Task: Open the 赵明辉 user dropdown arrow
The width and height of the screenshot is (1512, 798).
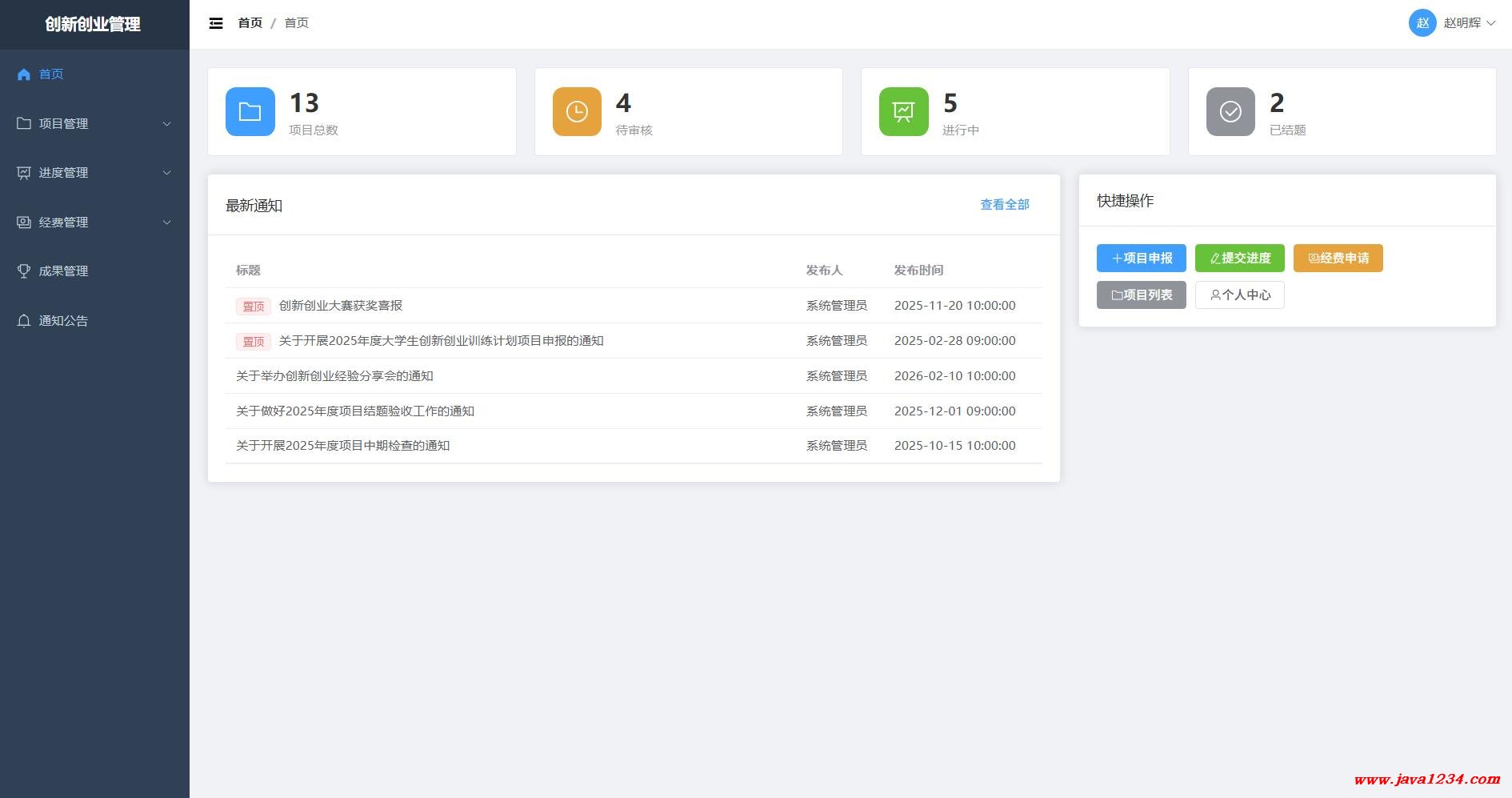Action: point(1491,23)
